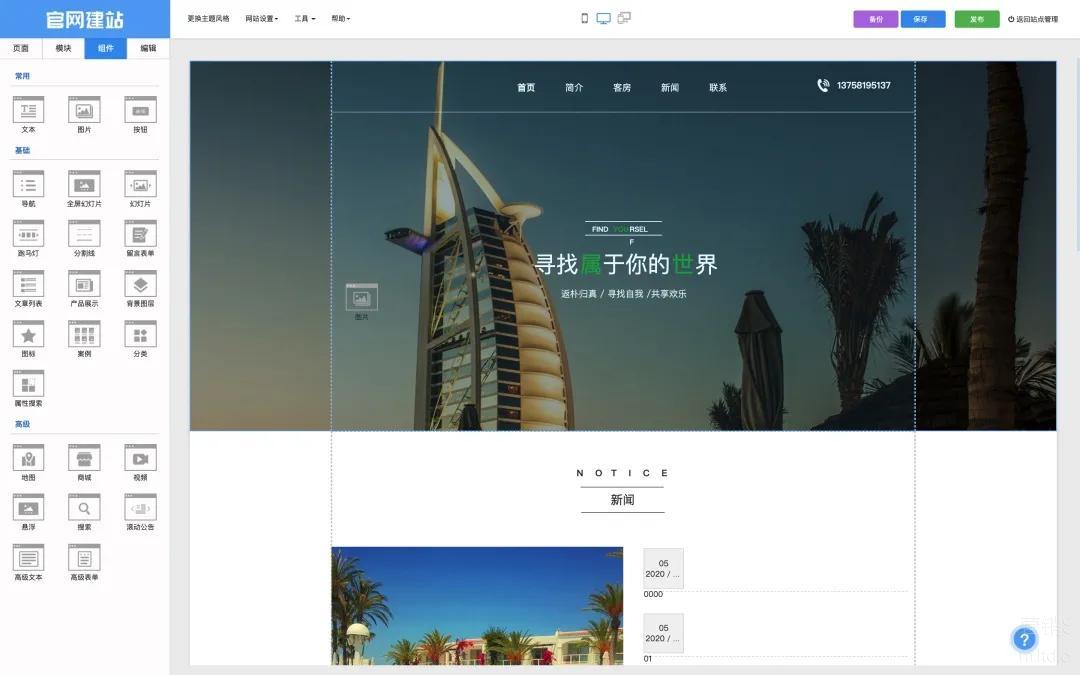
Task: Select the 文本 text component icon
Action: tap(28, 110)
